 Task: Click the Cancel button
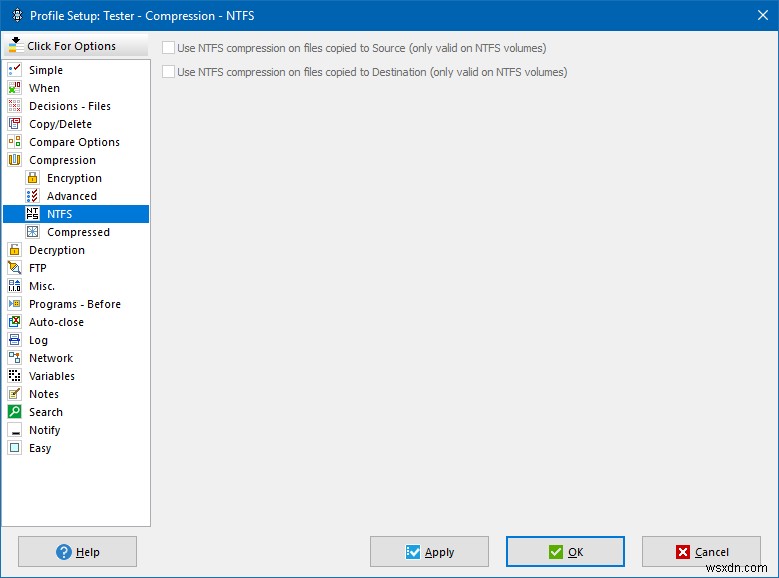click(701, 552)
